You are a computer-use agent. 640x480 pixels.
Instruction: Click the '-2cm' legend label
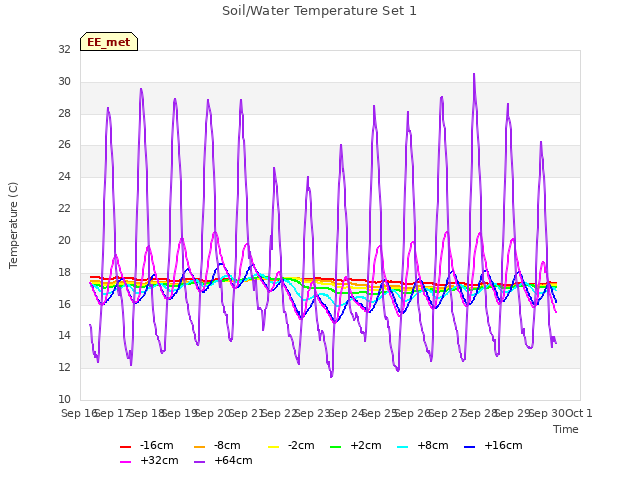(x=301, y=445)
